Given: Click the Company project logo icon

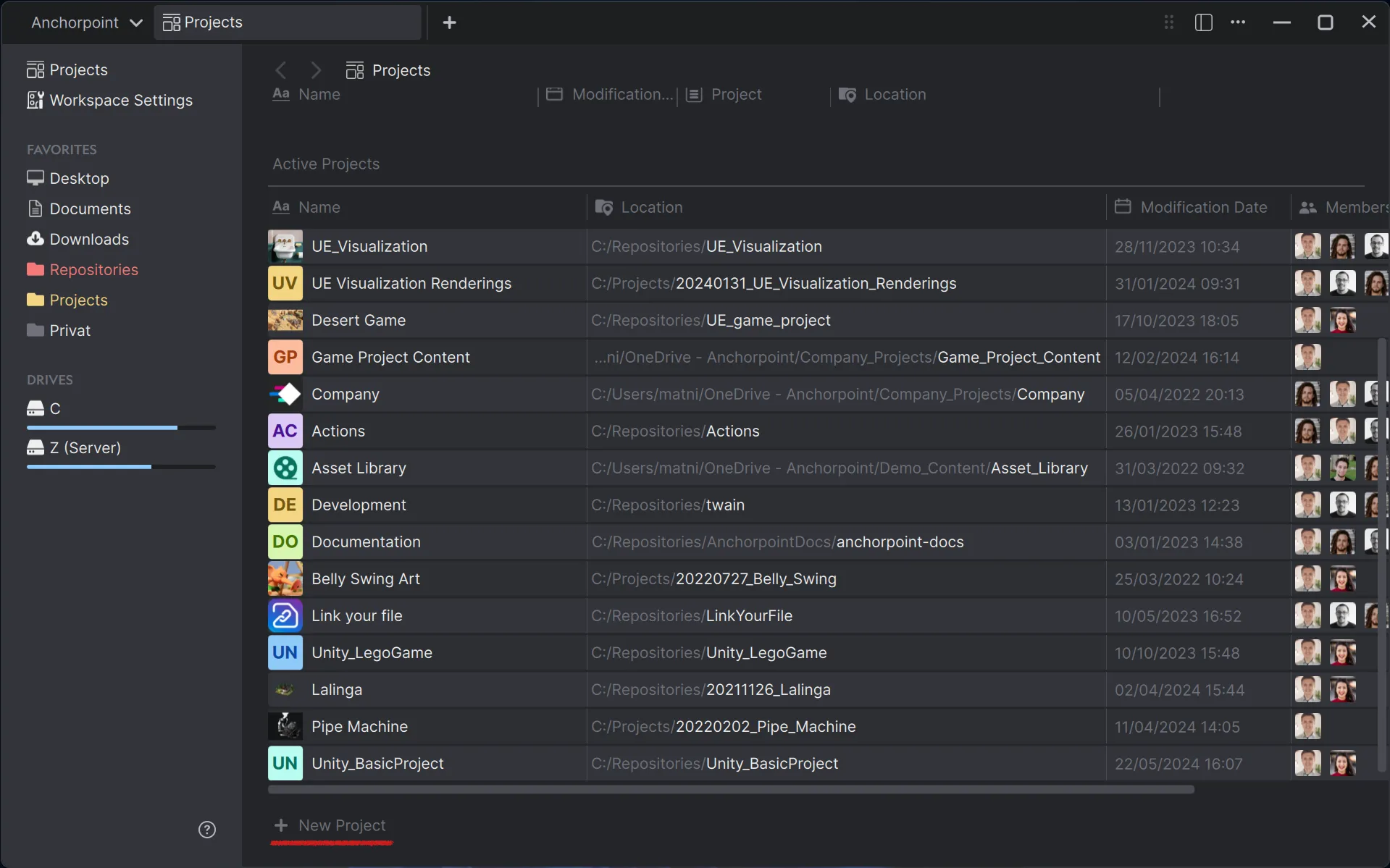Looking at the screenshot, I should point(285,395).
